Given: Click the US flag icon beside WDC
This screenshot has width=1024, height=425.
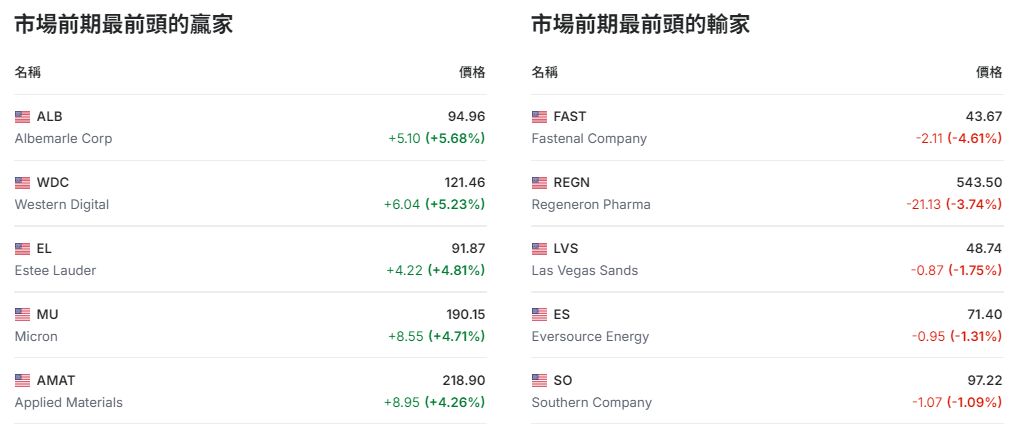Looking at the screenshot, I should point(22,183).
